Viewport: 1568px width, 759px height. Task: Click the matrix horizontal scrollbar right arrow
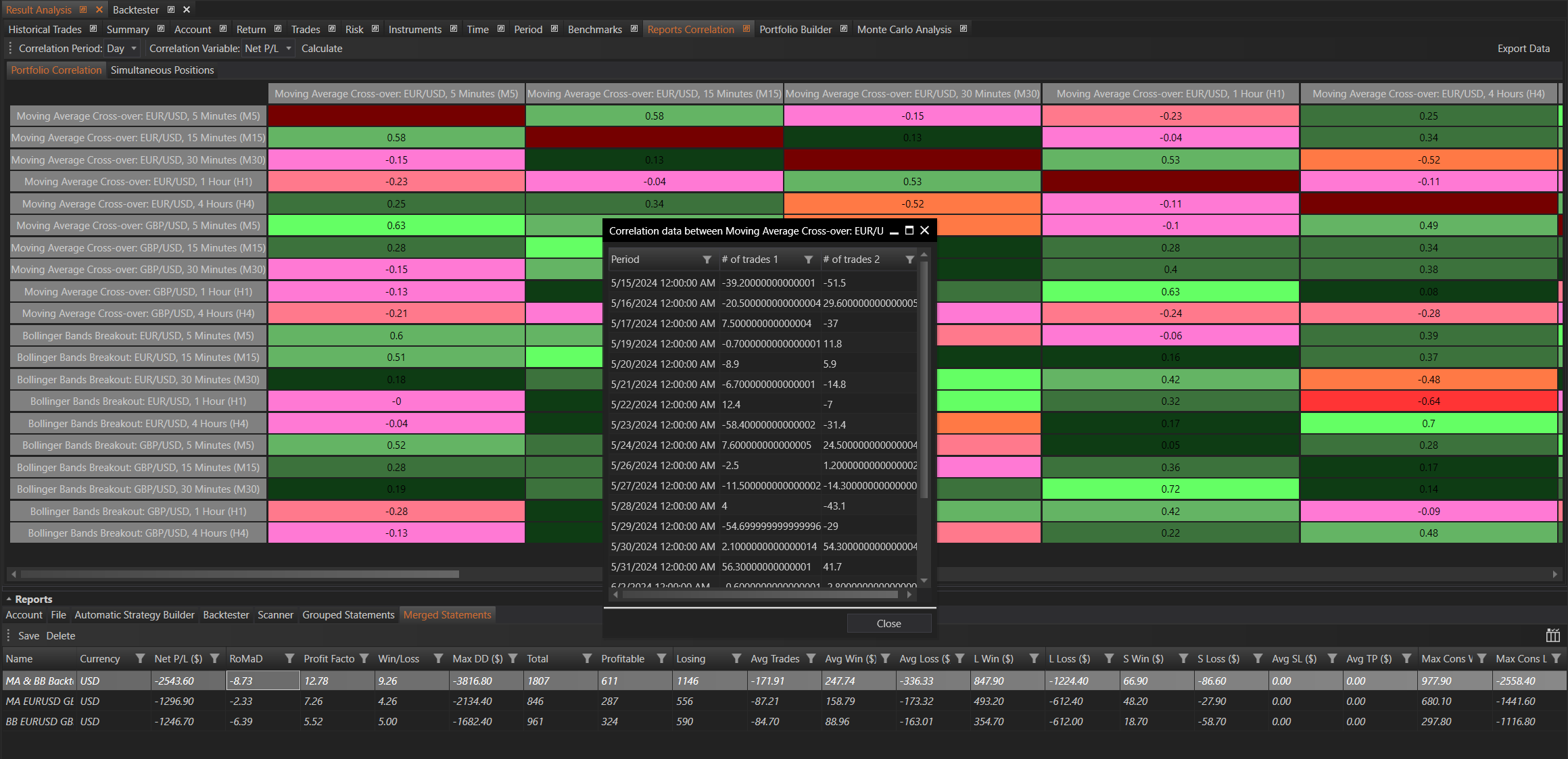pyautogui.click(x=1554, y=574)
